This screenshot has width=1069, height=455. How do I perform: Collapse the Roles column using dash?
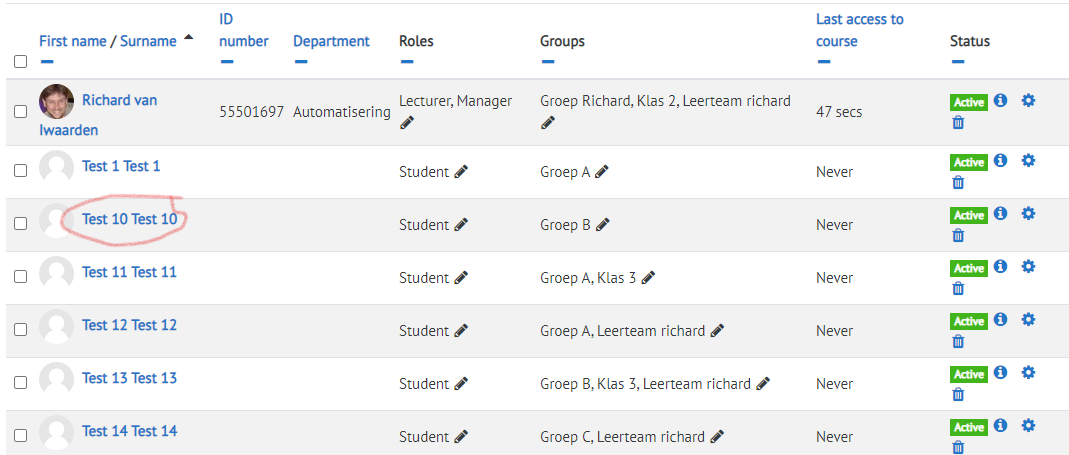(x=406, y=61)
